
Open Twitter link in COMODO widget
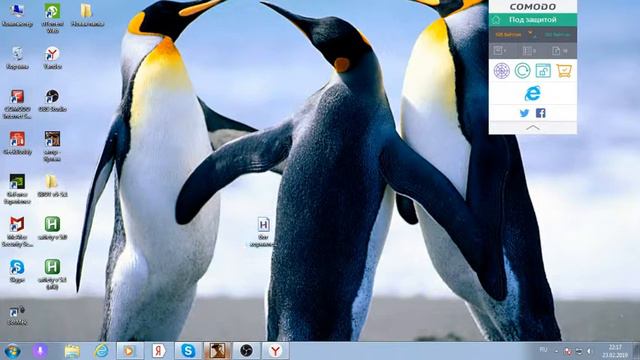pos(524,113)
